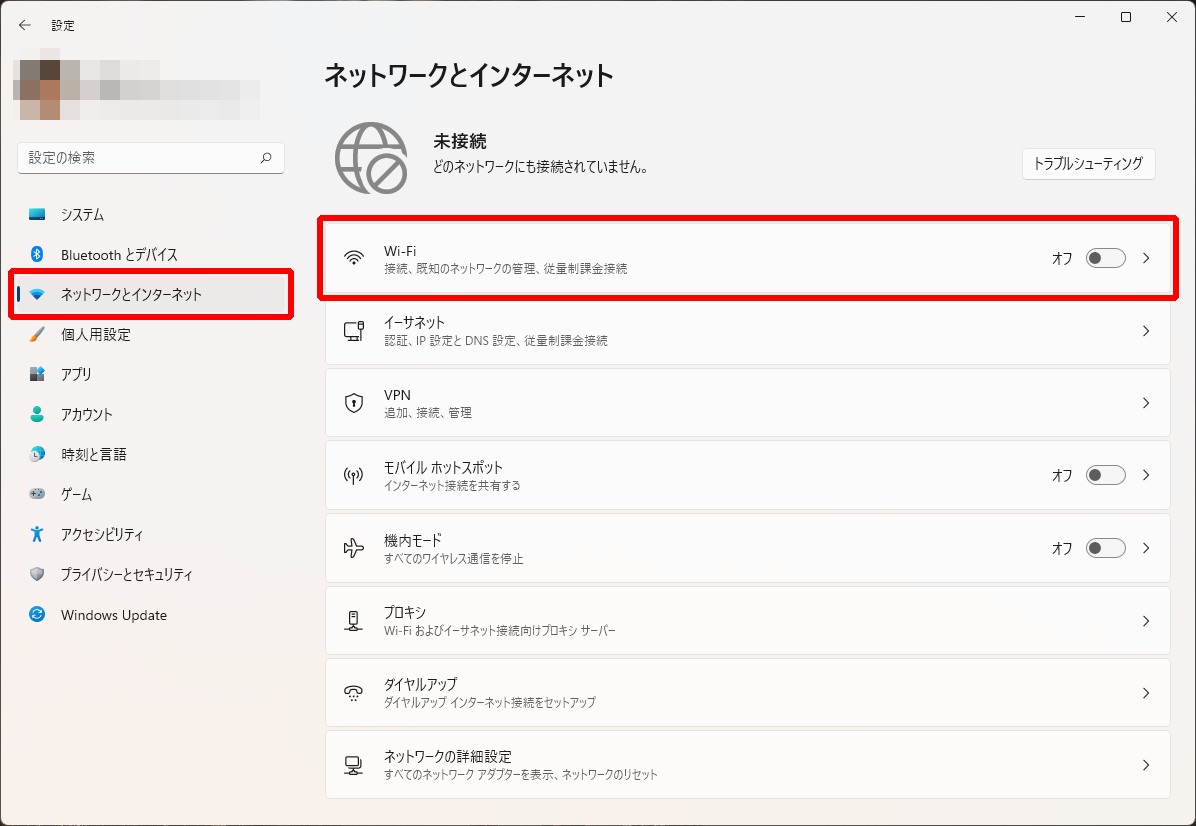This screenshot has width=1196, height=826.
Task: Toggle 機内モード switch on
Action: 1106,548
